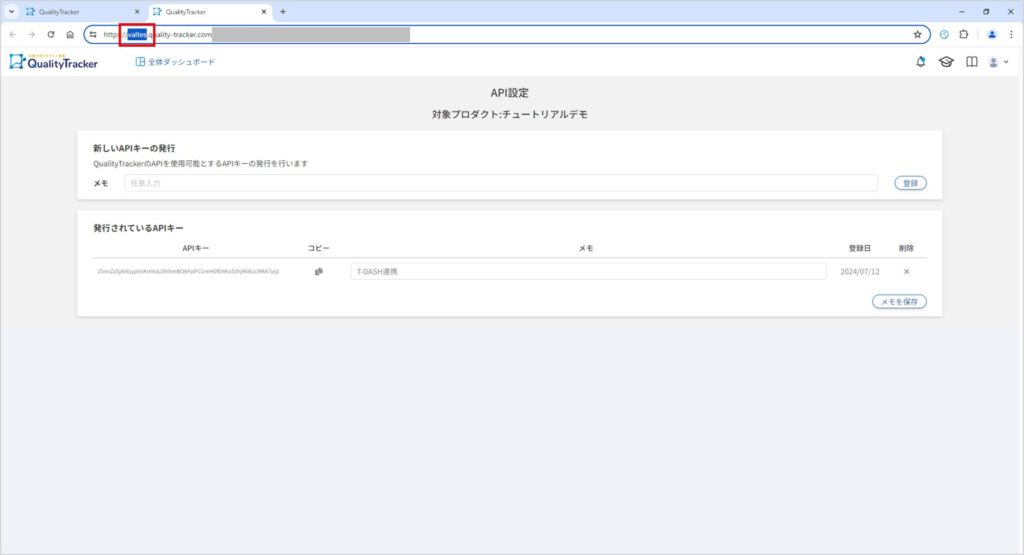The image size is (1024, 555).
Task: Click the QualityTracker logo
Action: point(55,62)
